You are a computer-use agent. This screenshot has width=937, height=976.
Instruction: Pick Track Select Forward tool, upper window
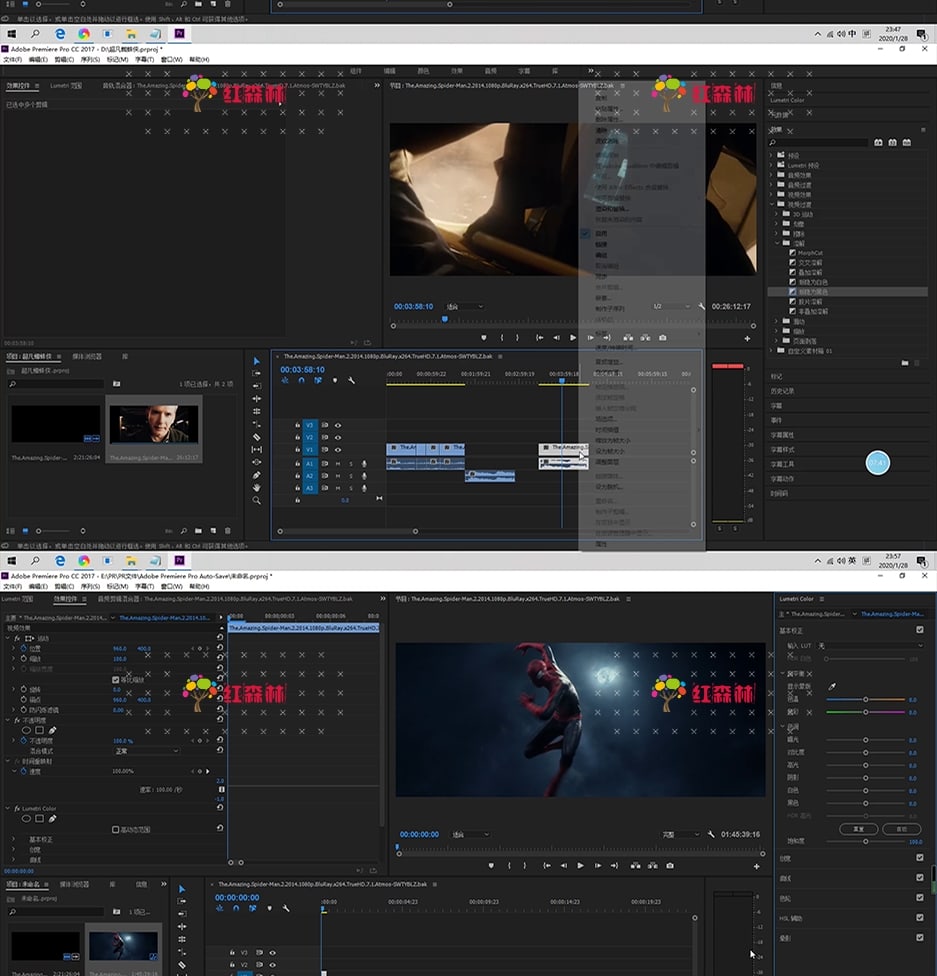click(x=257, y=373)
